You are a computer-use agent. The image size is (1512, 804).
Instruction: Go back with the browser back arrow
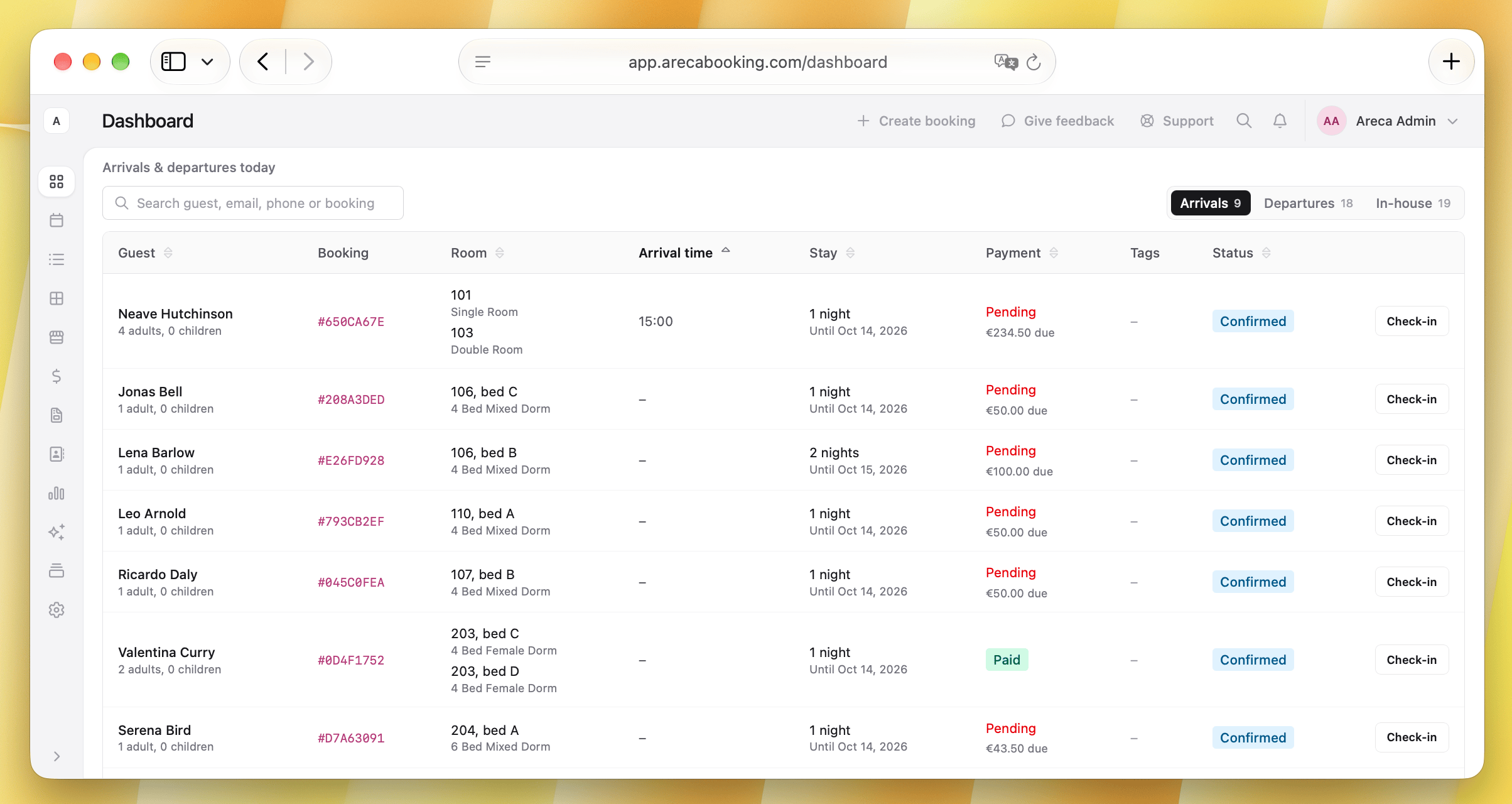coord(263,62)
